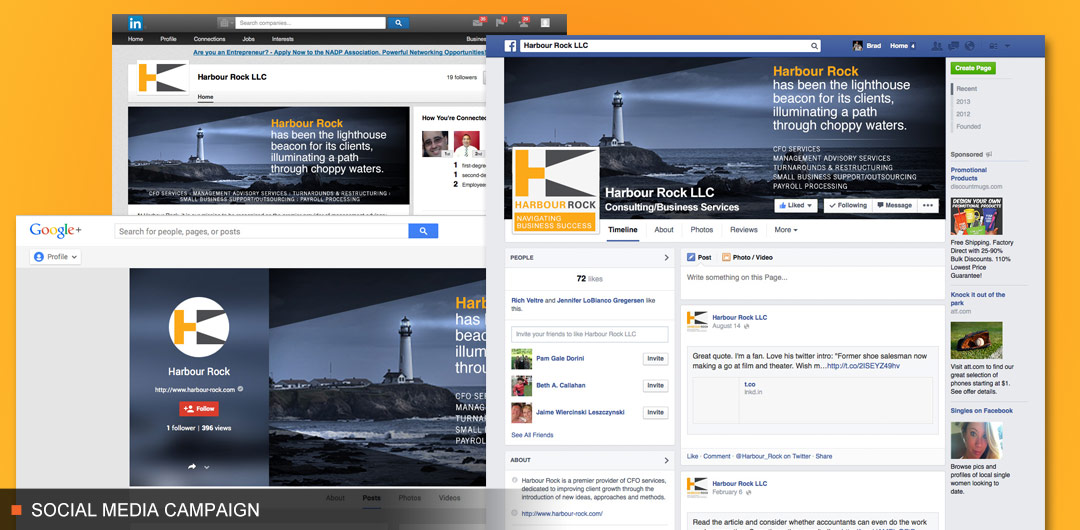This screenshot has width=1080, height=530.
Task: Open LinkedIn notifications flag icon
Action: tap(501, 23)
